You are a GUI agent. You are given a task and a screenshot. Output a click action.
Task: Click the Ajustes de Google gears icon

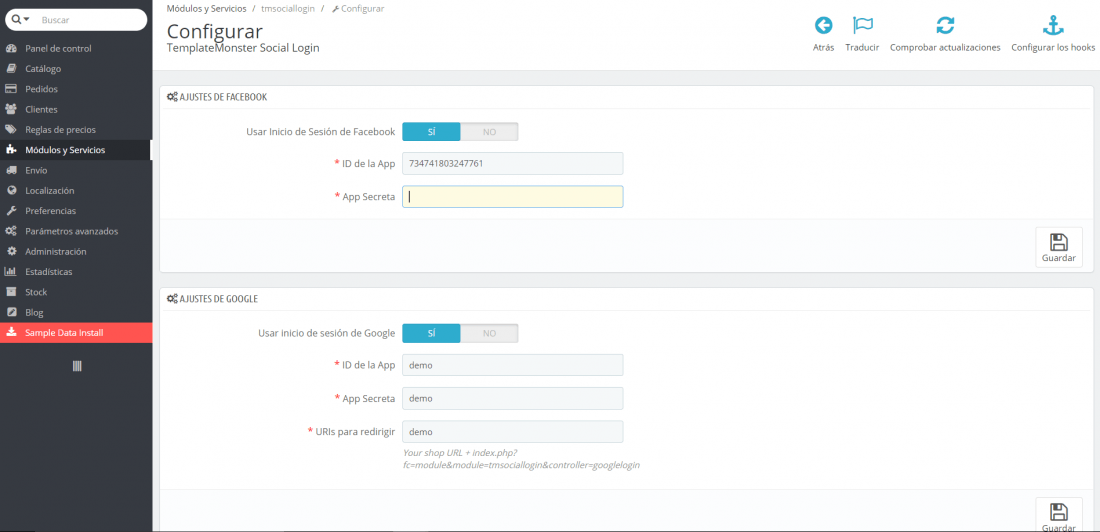[172, 298]
